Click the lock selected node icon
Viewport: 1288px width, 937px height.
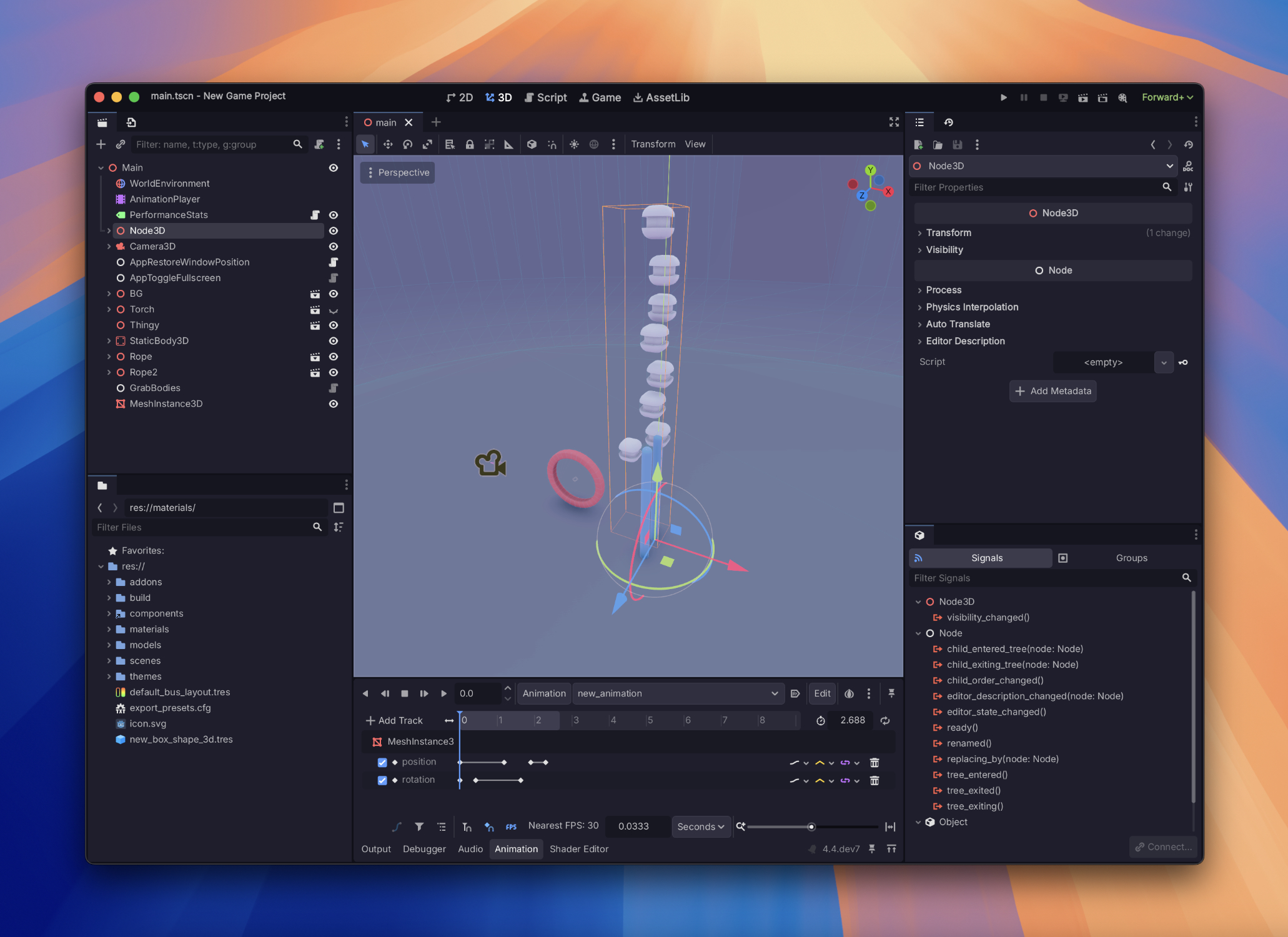[x=469, y=144]
